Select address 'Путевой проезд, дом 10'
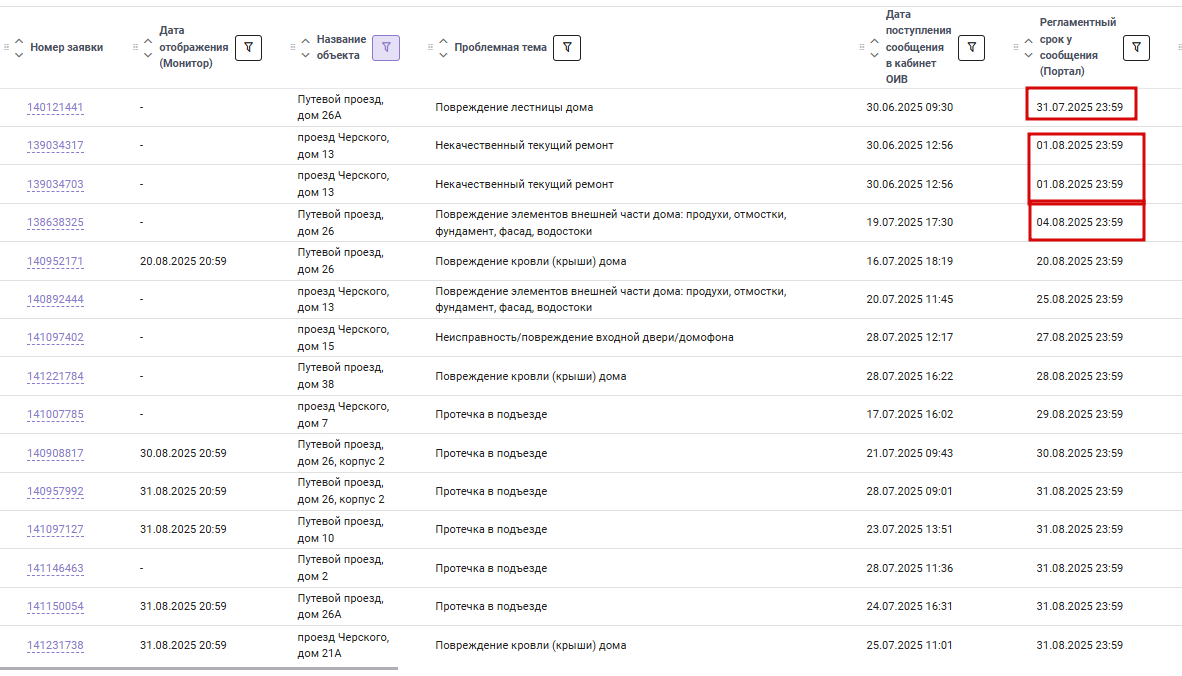The width and height of the screenshot is (1182, 676). click(x=341, y=529)
